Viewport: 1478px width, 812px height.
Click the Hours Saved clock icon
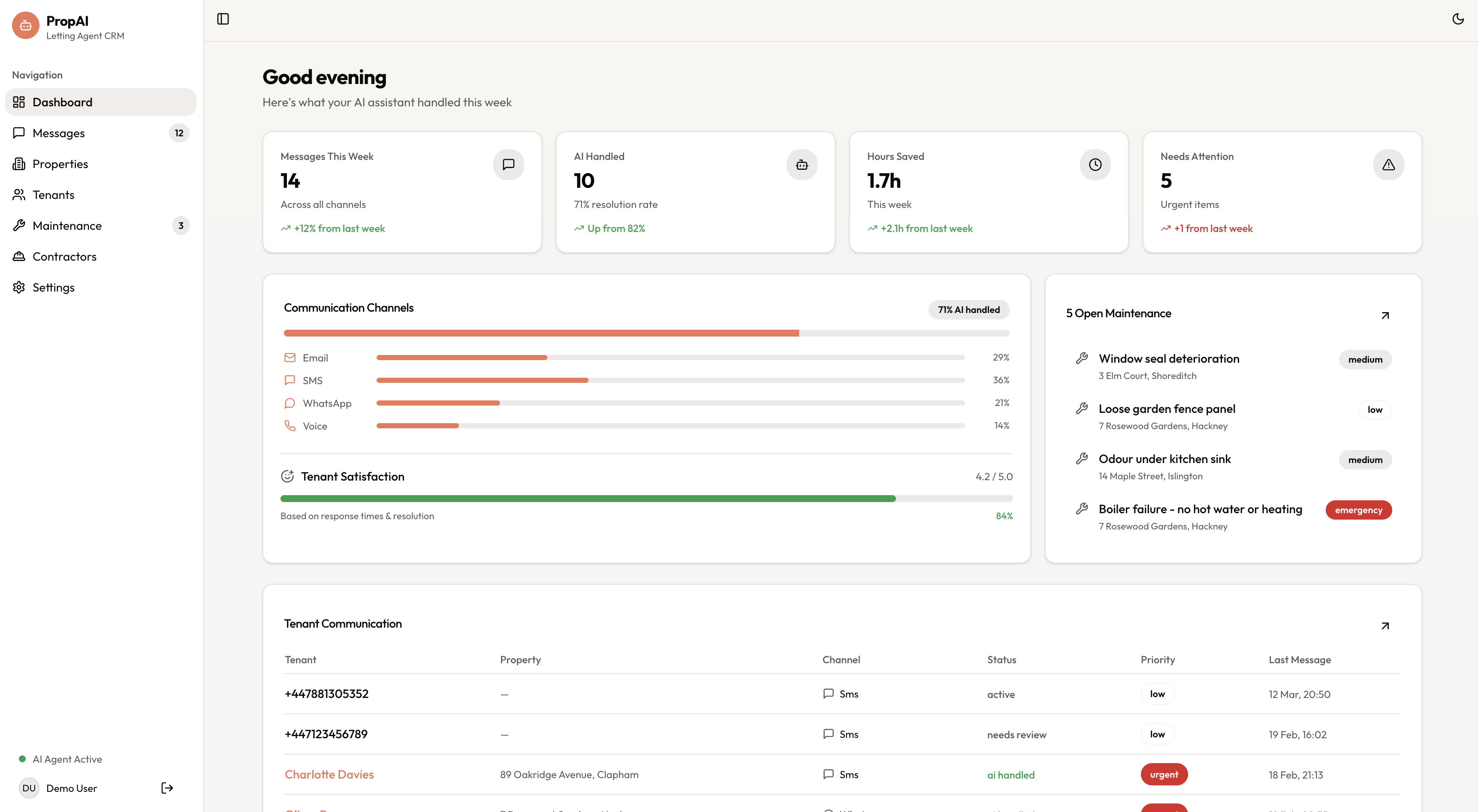(1095, 165)
